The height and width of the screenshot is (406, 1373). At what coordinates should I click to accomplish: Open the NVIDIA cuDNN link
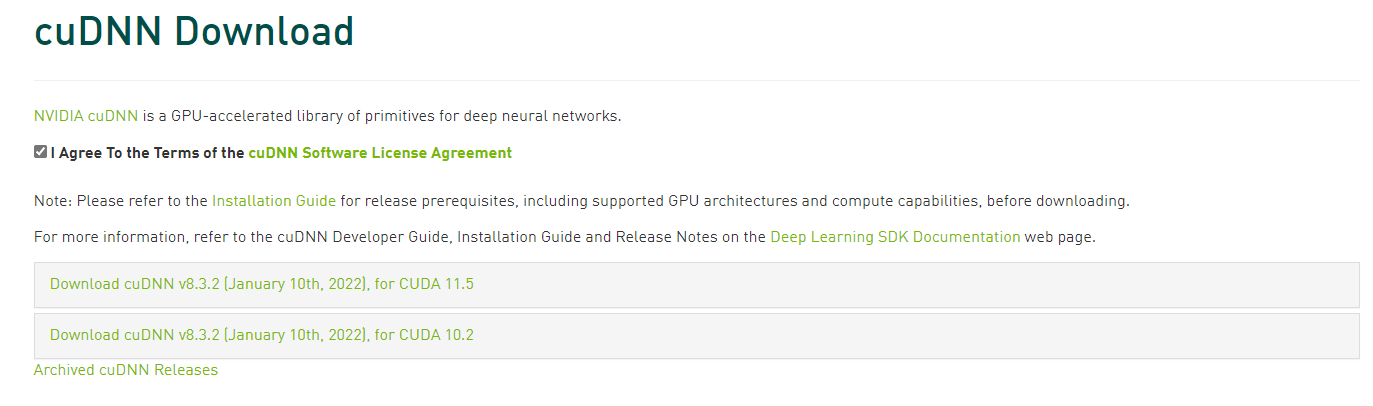[x=85, y=116]
